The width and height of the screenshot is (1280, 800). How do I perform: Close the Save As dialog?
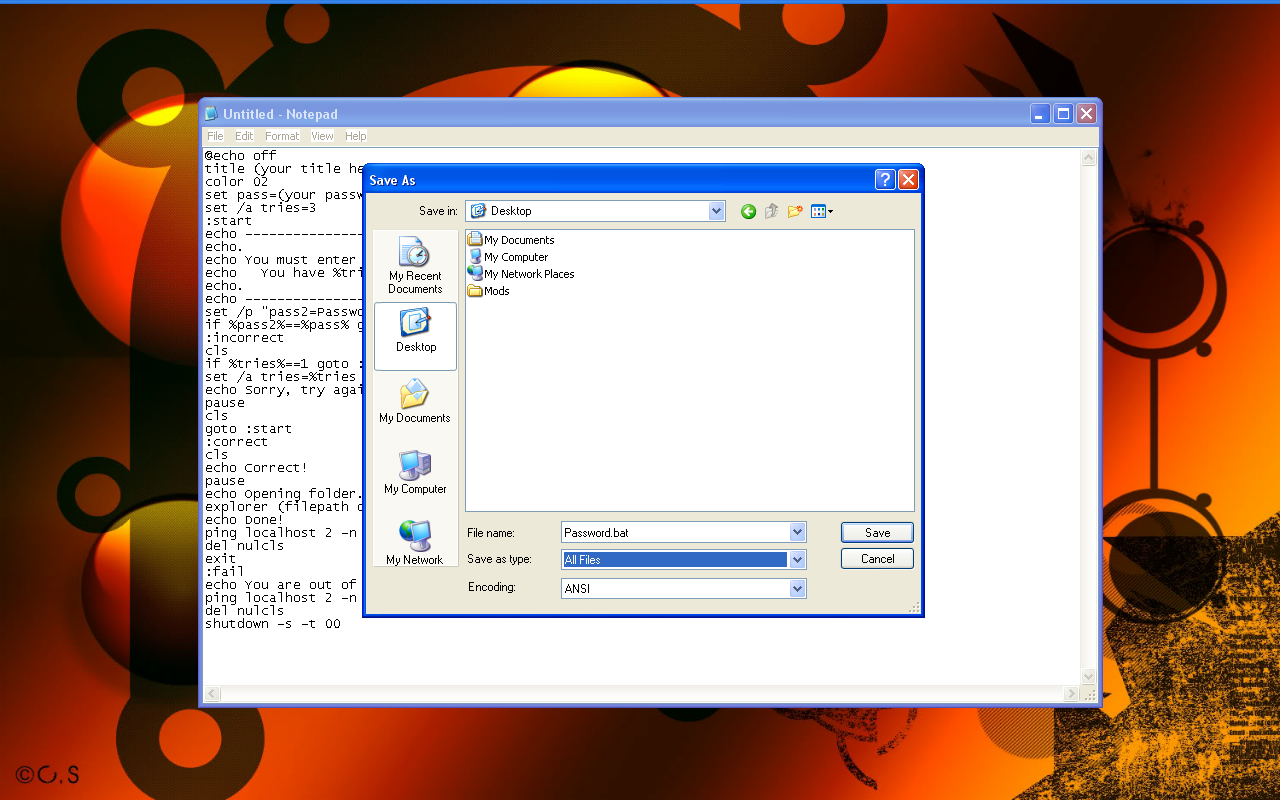click(908, 180)
